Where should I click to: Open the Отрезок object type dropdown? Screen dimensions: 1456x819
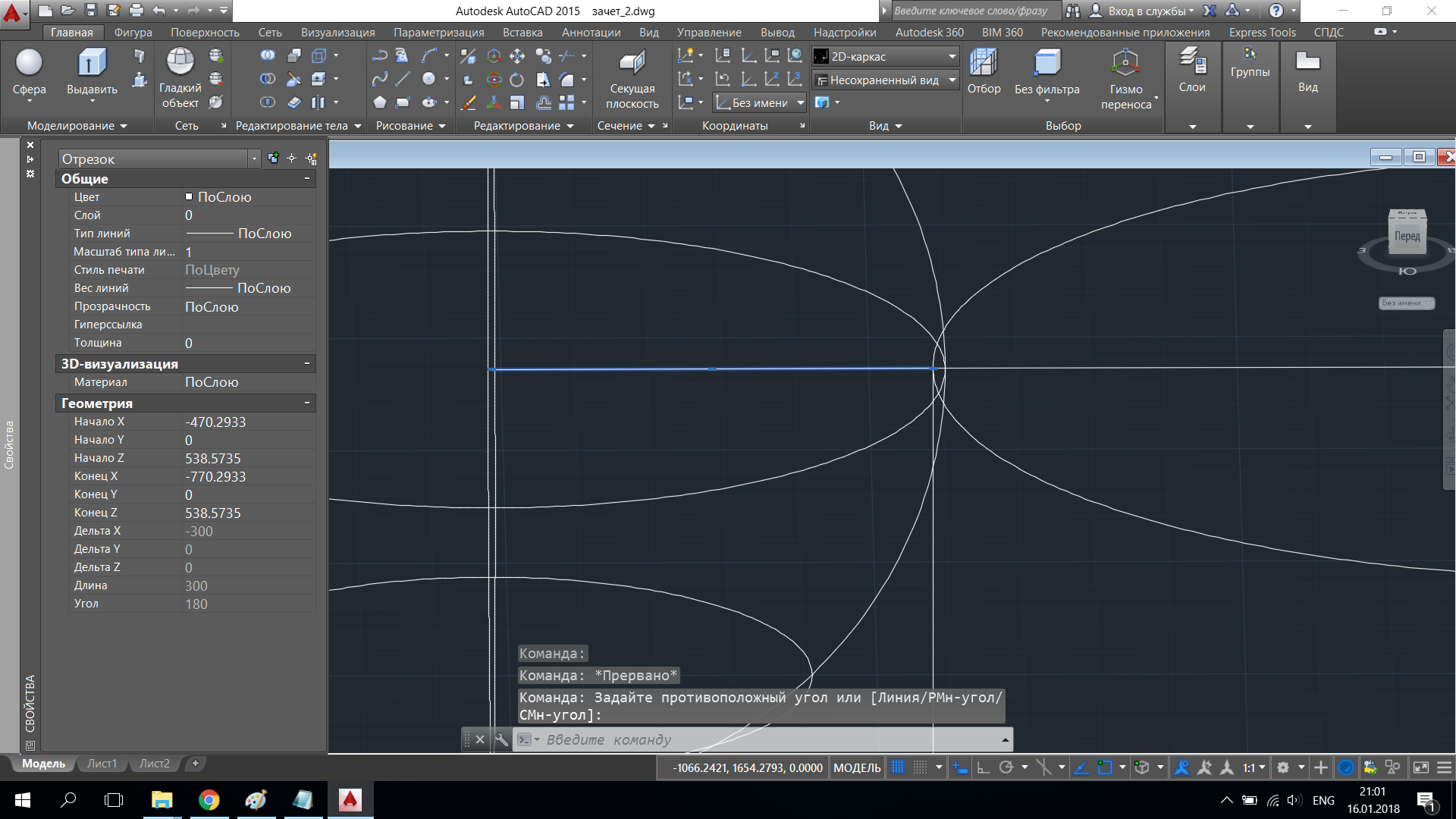tap(159, 158)
